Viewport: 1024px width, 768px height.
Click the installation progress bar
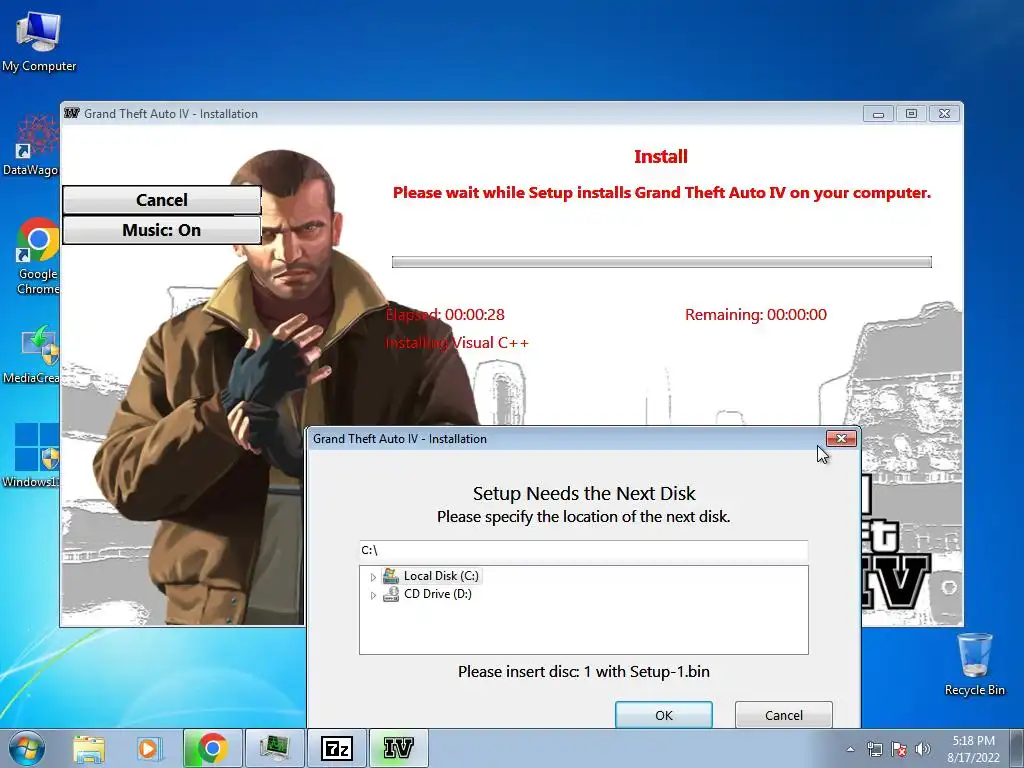tap(662, 262)
